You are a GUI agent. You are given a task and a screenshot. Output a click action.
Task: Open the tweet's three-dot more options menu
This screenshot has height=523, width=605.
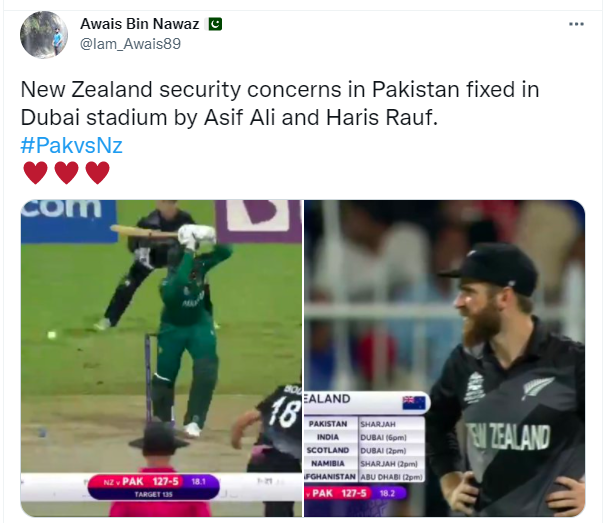tap(576, 24)
